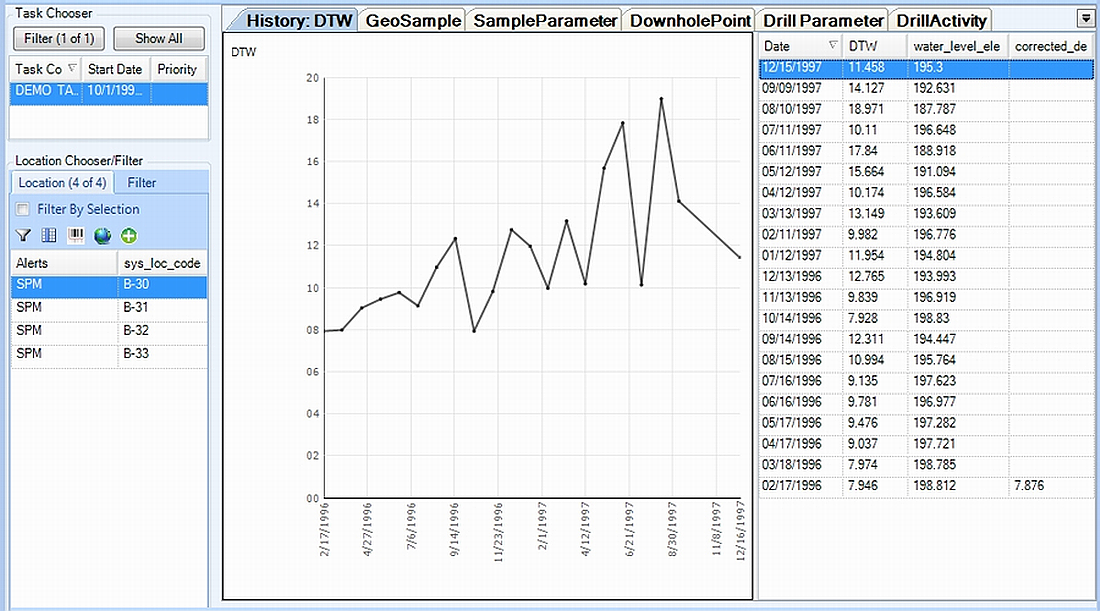This screenshot has height=611, width=1100.
Task: Click the globe icon to map locations
Action: tap(102, 234)
